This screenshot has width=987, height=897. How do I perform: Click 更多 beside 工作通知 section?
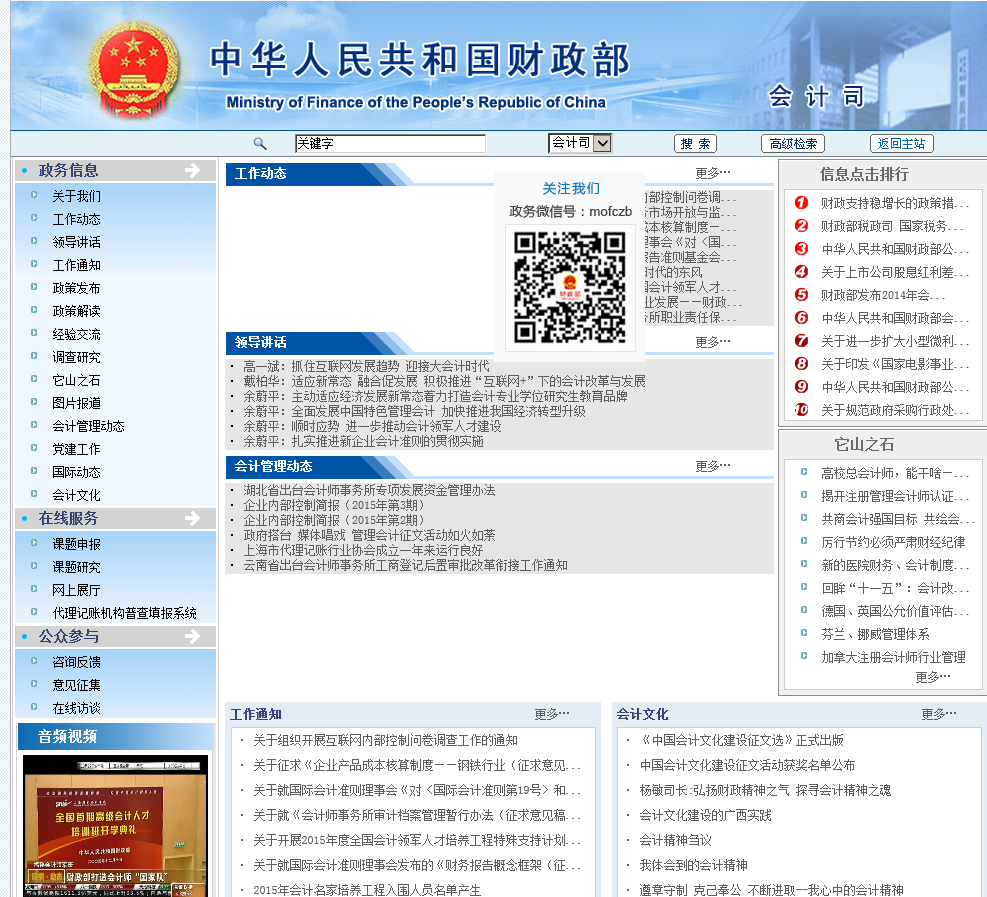click(551, 714)
